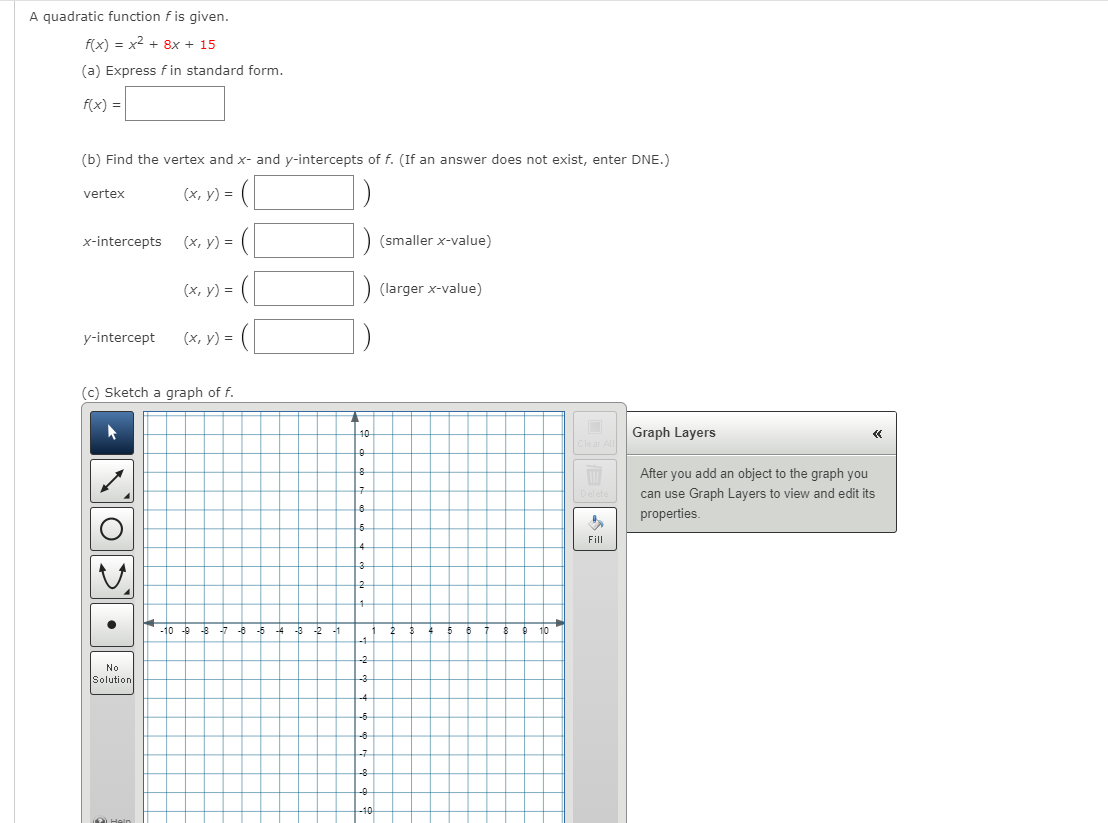Open the Help link below the toolbar
Image resolution: width=1108 pixels, height=823 pixels.
click(111, 817)
